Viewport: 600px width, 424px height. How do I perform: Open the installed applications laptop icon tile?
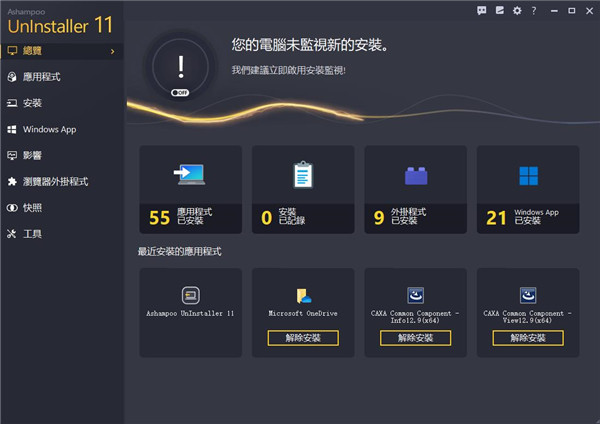pyautogui.click(x=189, y=174)
